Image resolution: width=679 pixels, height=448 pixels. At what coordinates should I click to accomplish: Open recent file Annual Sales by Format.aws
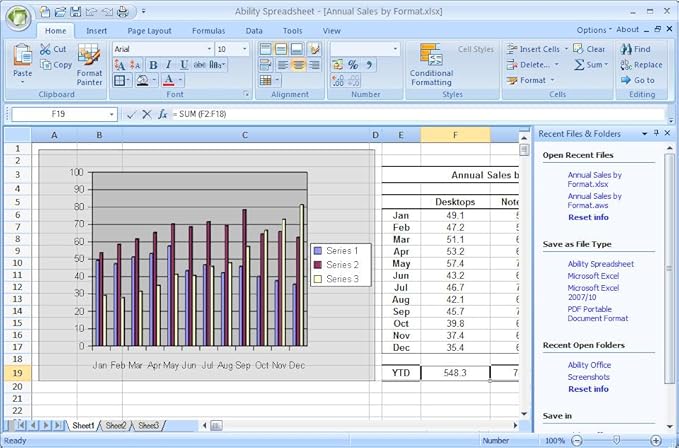(594, 201)
